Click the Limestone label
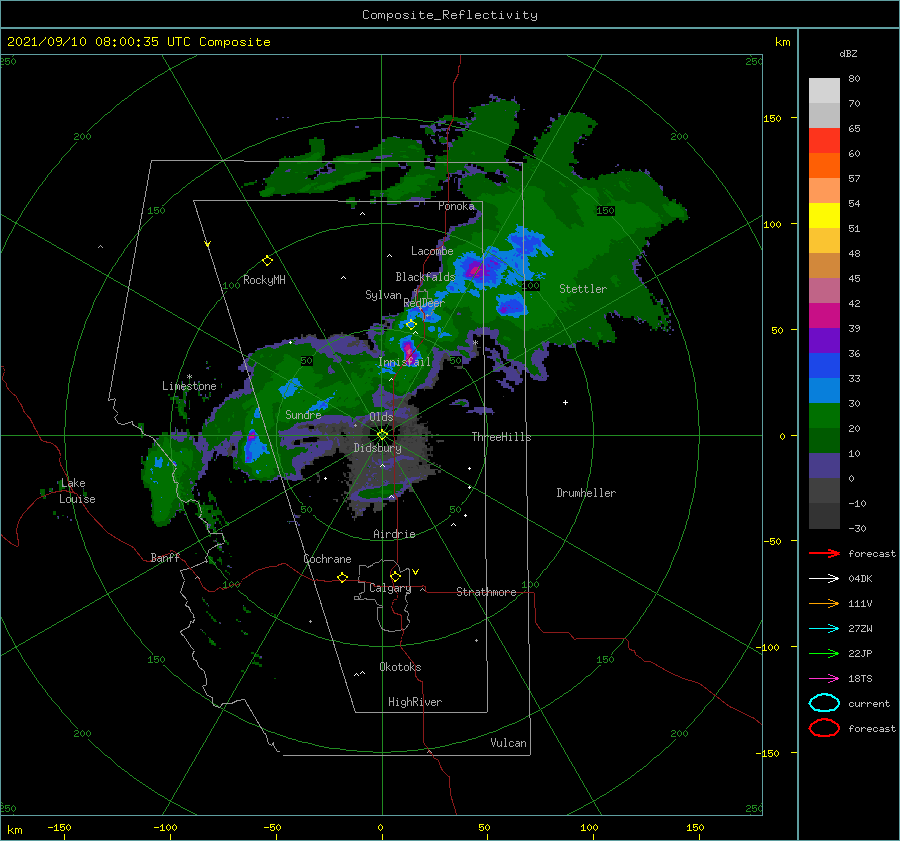Screen dimensions: 900x841 (189, 386)
